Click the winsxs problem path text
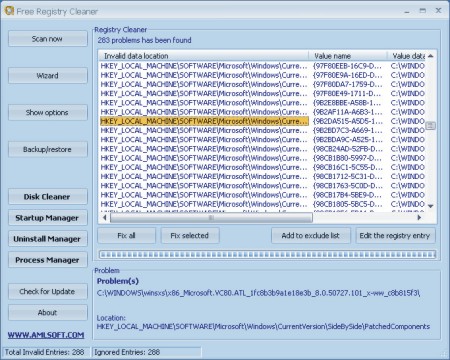 pos(258,293)
